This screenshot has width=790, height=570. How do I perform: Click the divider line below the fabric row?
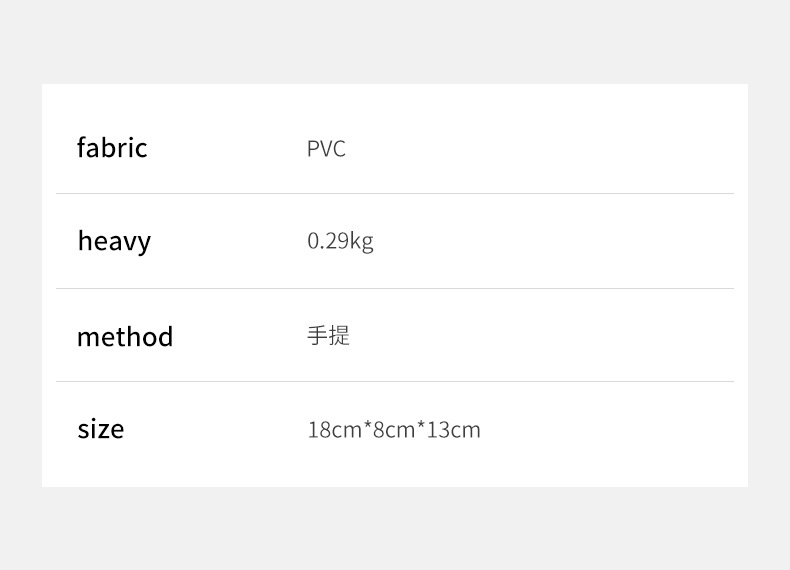click(x=395, y=193)
